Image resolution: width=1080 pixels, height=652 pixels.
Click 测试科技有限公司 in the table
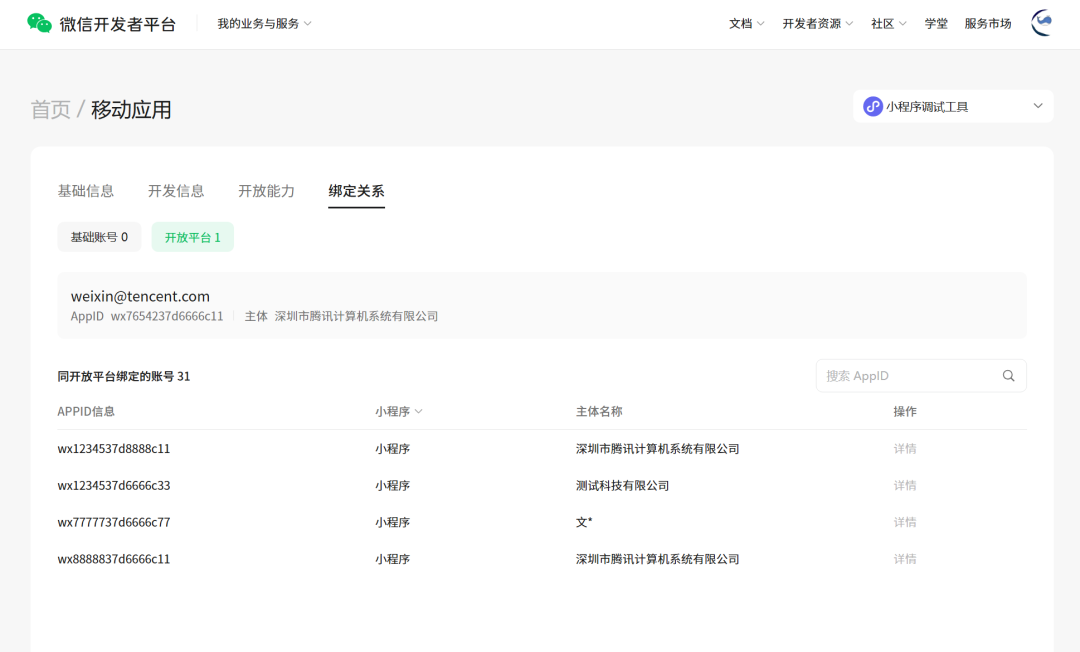(x=623, y=485)
